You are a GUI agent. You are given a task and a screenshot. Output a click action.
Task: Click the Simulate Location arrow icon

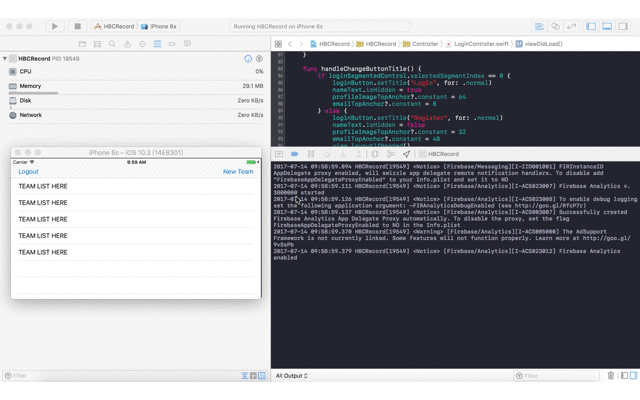point(406,154)
